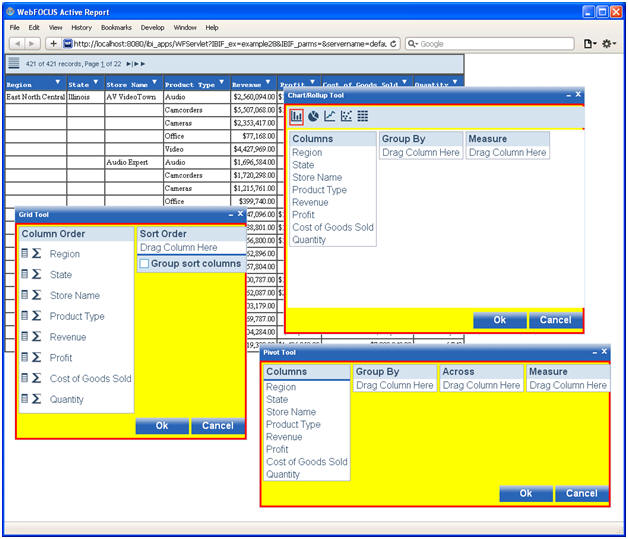The height and width of the screenshot is (539, 628).
Task: Select Revenue in Chart/Rollup Tool Columns list
Action: pos(310,202)
